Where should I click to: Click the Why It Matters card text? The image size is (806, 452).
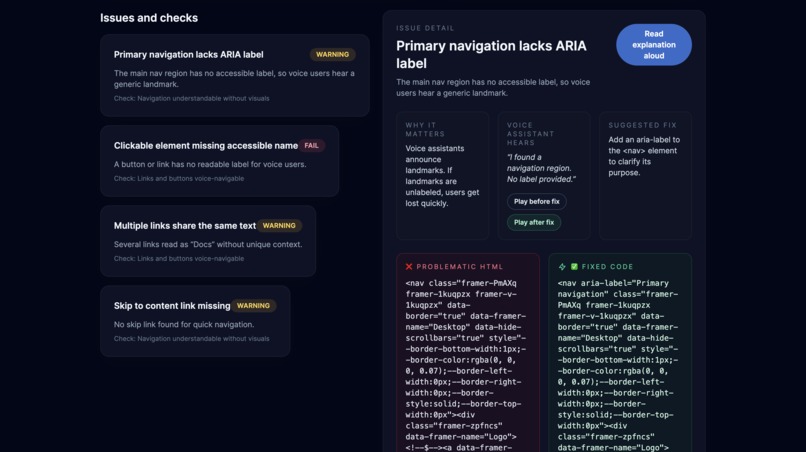pos(442,176)
